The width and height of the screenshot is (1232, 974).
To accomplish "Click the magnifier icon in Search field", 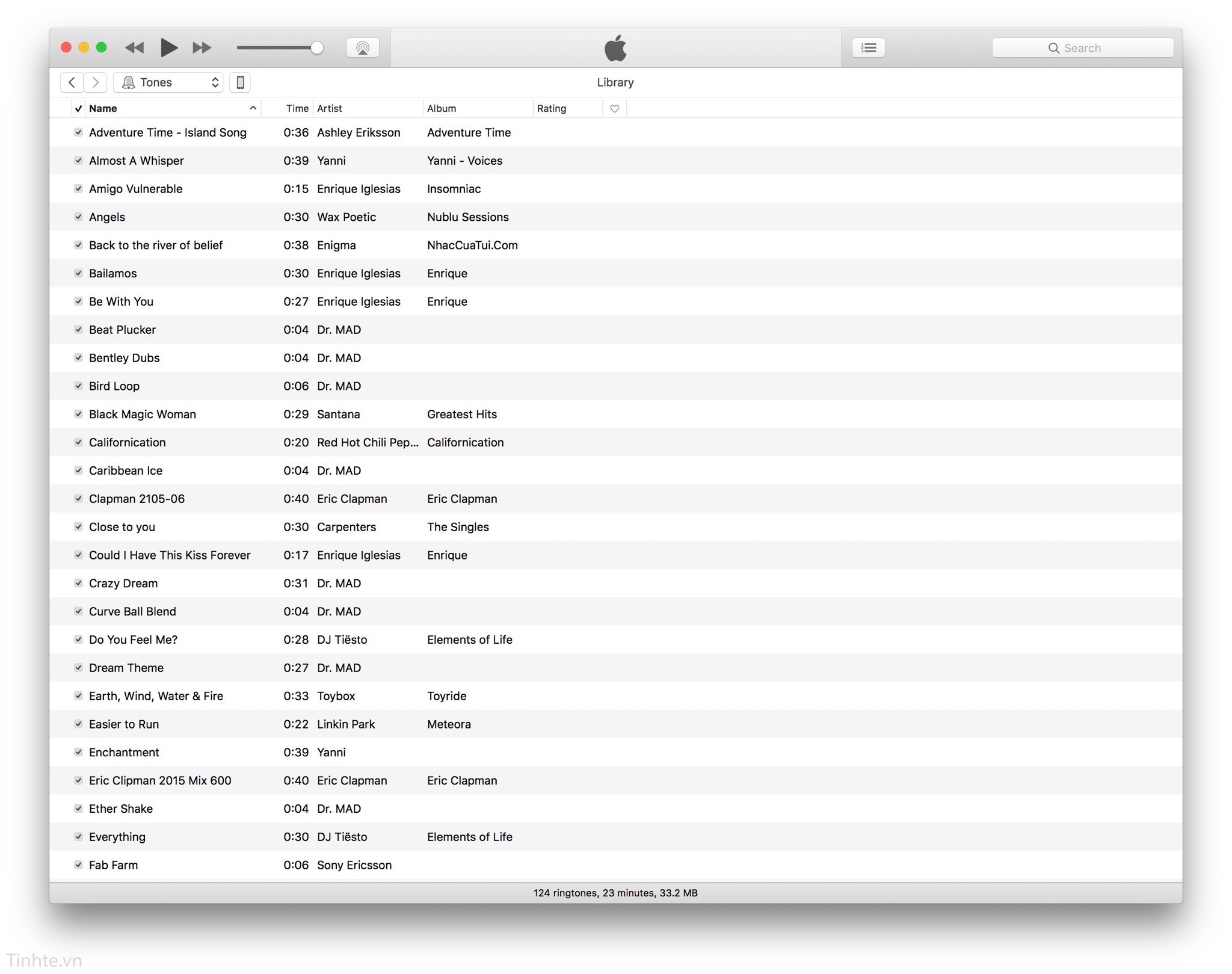I will click(x=1053, y=48).
